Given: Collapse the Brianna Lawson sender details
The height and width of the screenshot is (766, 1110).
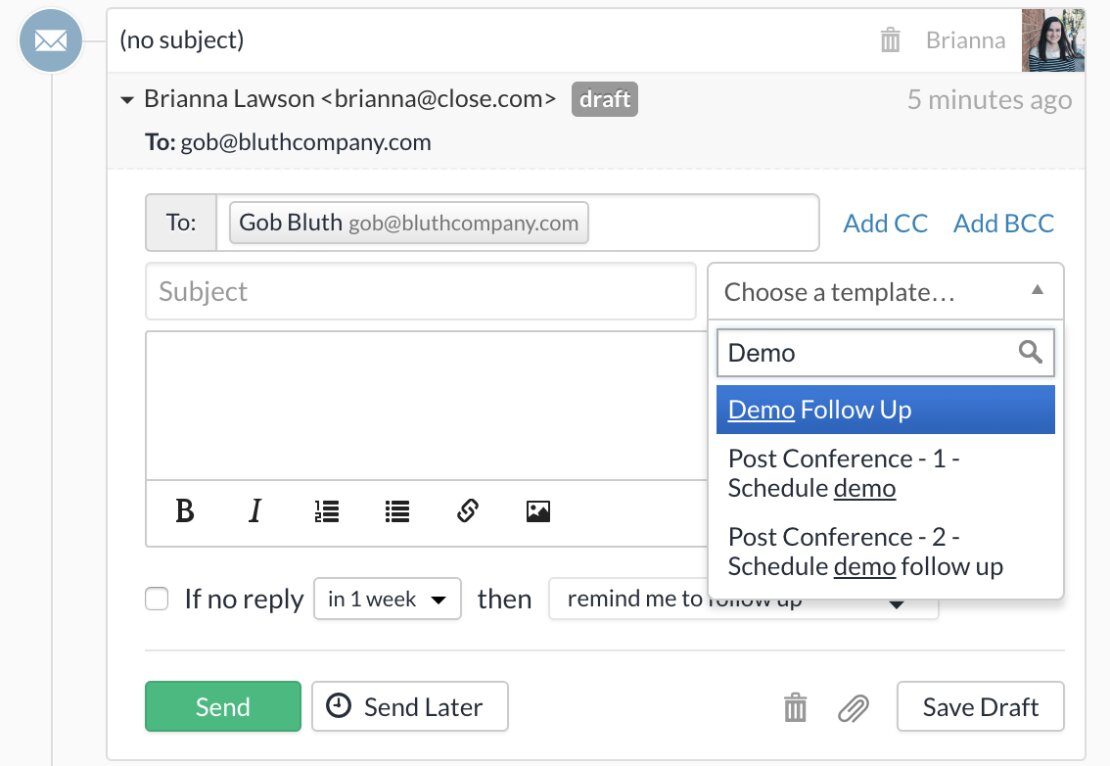Looking at the screenshot, I should [127, 100].
